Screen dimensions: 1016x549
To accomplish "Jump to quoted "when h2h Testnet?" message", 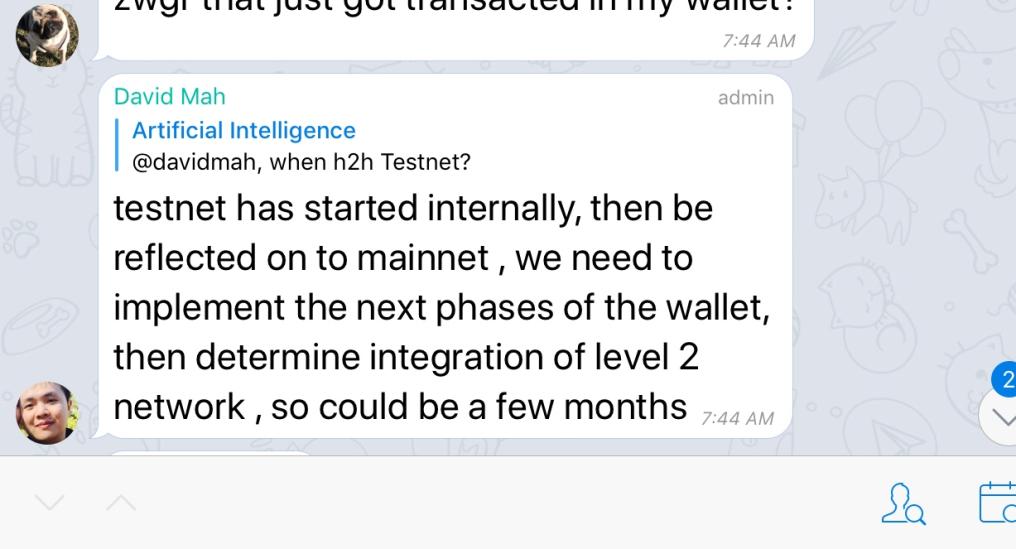I will pos(370,161).
